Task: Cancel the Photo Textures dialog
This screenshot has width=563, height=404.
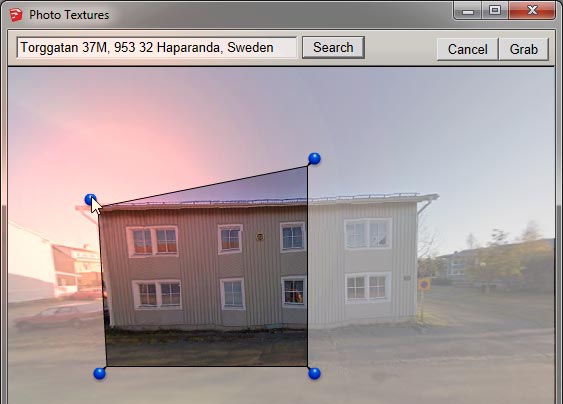Action: [x=467, y=49]
